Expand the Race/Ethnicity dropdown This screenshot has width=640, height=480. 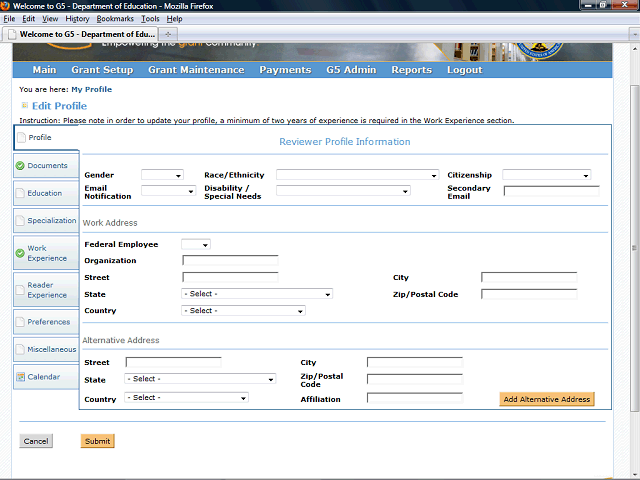357,175
